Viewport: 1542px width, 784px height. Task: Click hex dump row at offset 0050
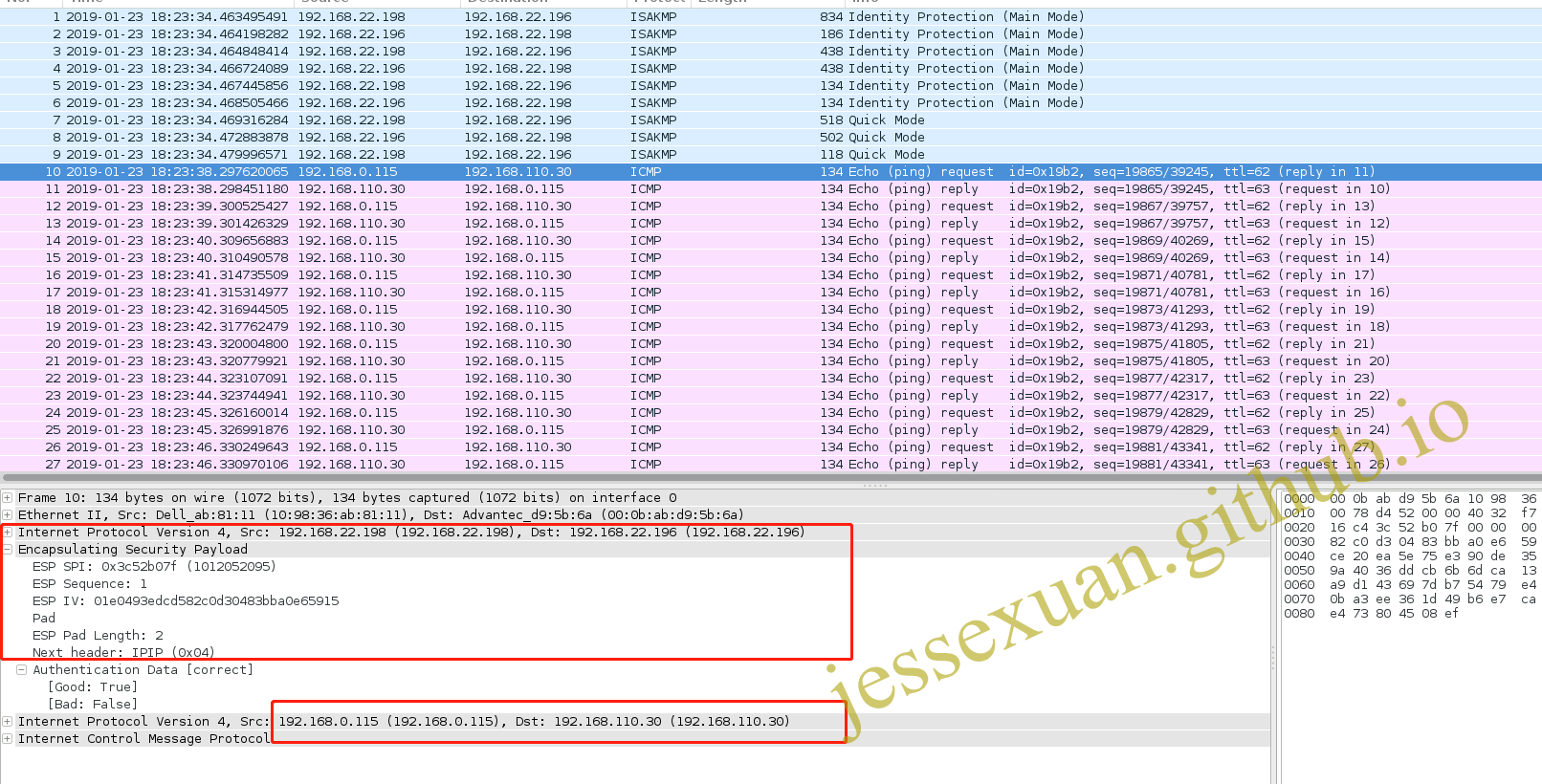pyautogui.click(x=1410, y=570)
